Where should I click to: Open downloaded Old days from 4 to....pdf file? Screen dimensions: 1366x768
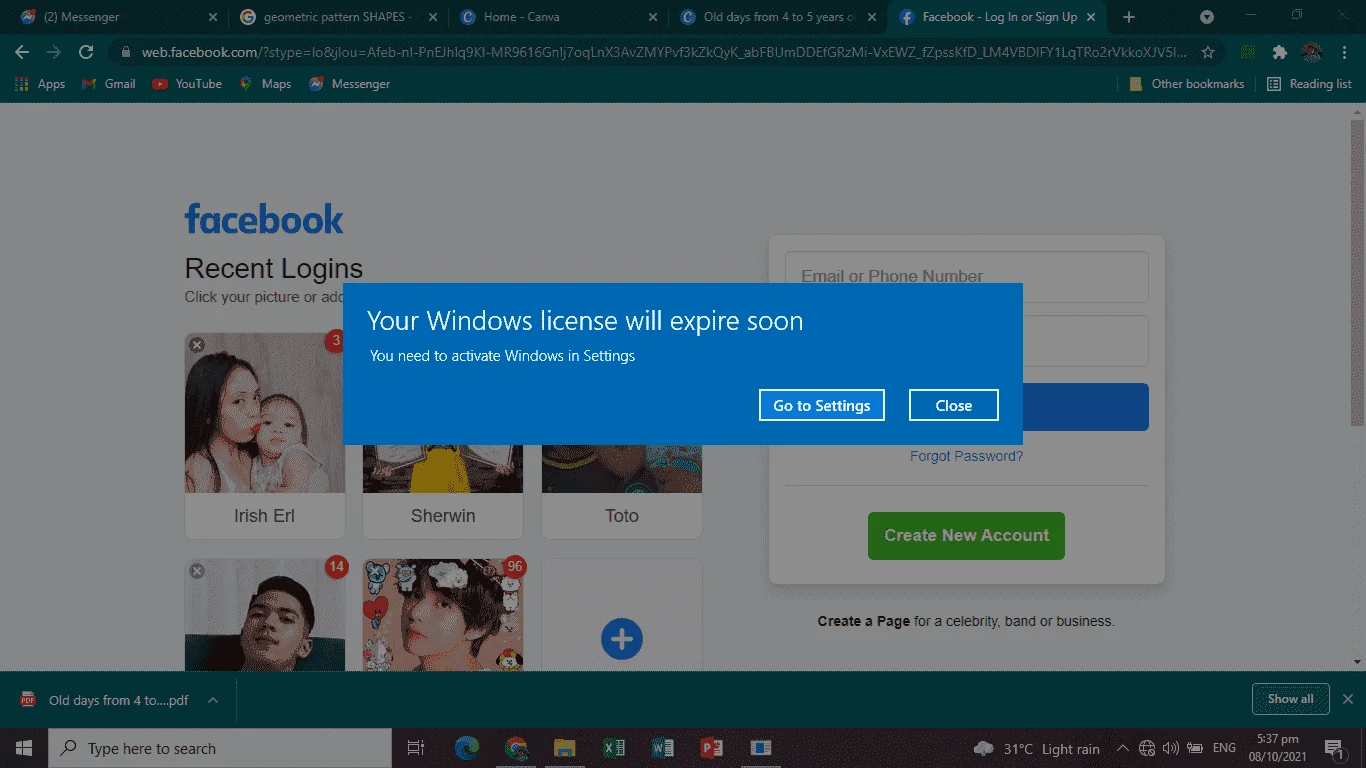[x=106, y=700]
